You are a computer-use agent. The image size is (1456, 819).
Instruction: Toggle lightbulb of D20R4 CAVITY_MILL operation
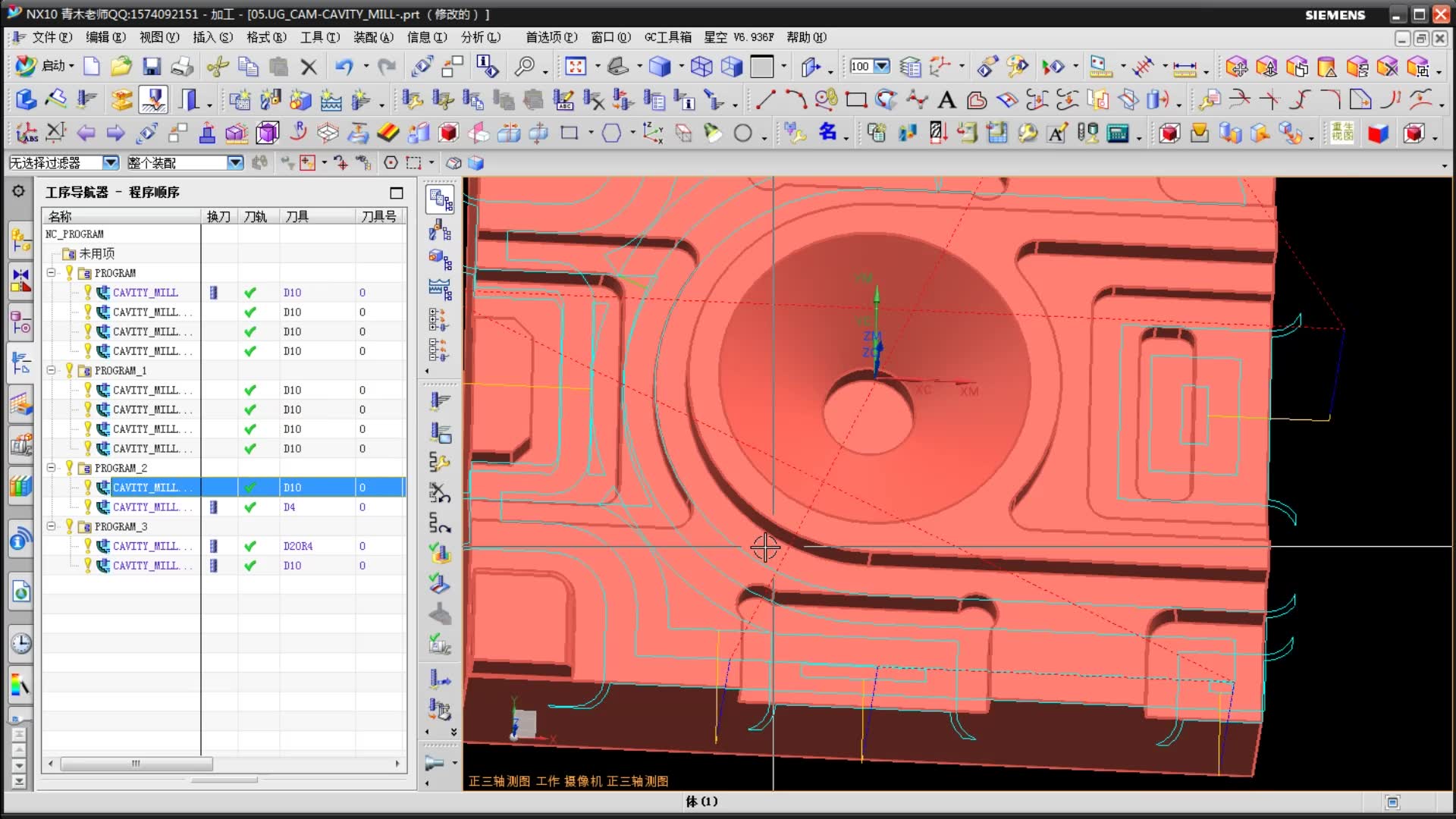pos(87,545)
